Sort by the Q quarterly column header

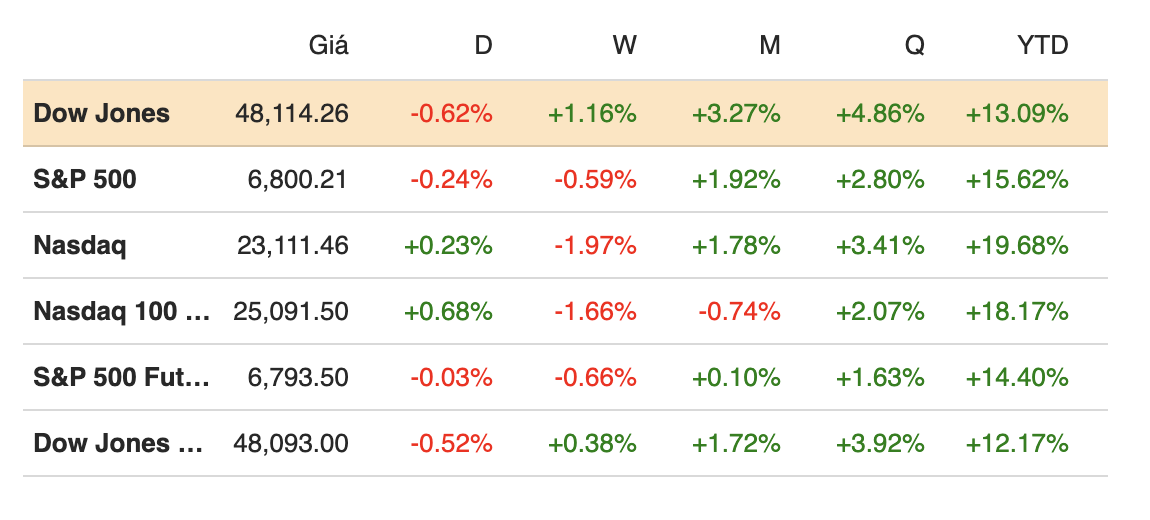pos(914,45)
